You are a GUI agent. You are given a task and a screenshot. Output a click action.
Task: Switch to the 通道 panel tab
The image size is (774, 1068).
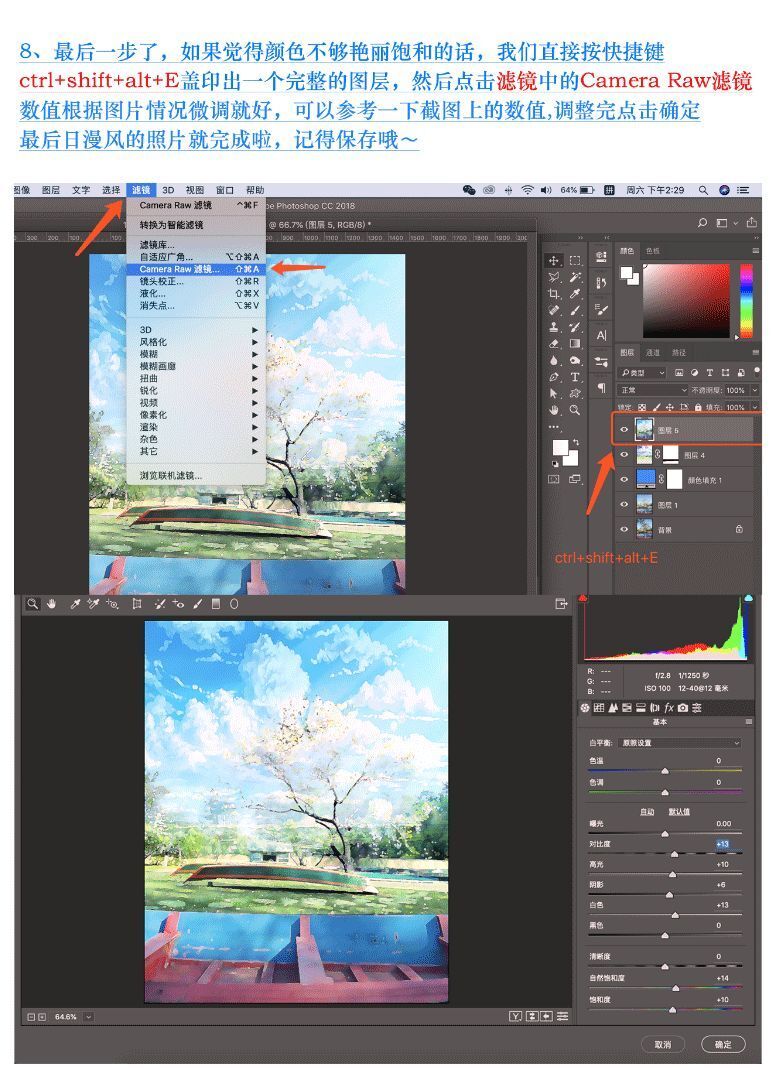[x=653, y=353]
